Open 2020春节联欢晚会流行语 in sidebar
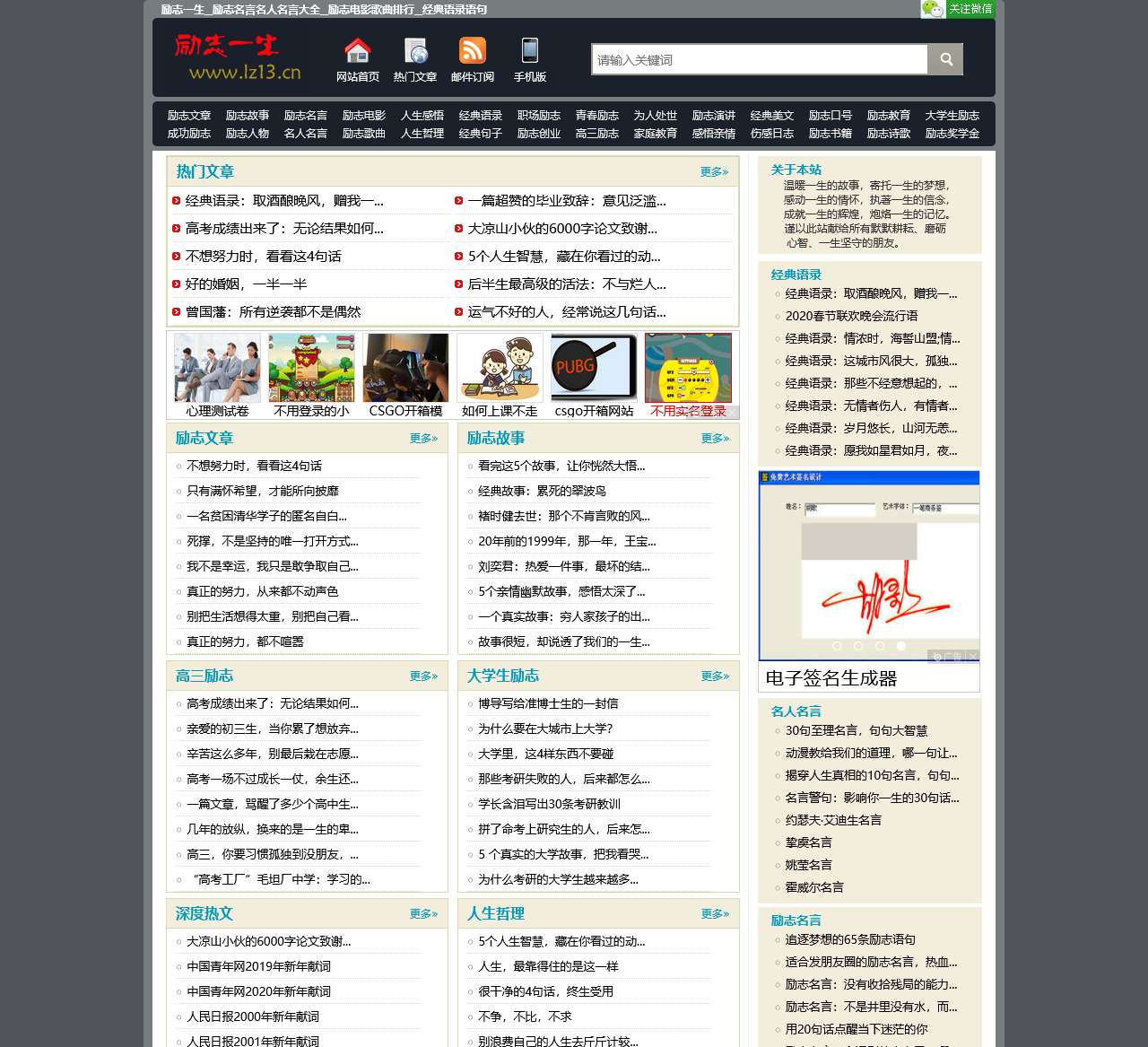This screenshot has height=1047, width=1148. (x=851, y=316)
